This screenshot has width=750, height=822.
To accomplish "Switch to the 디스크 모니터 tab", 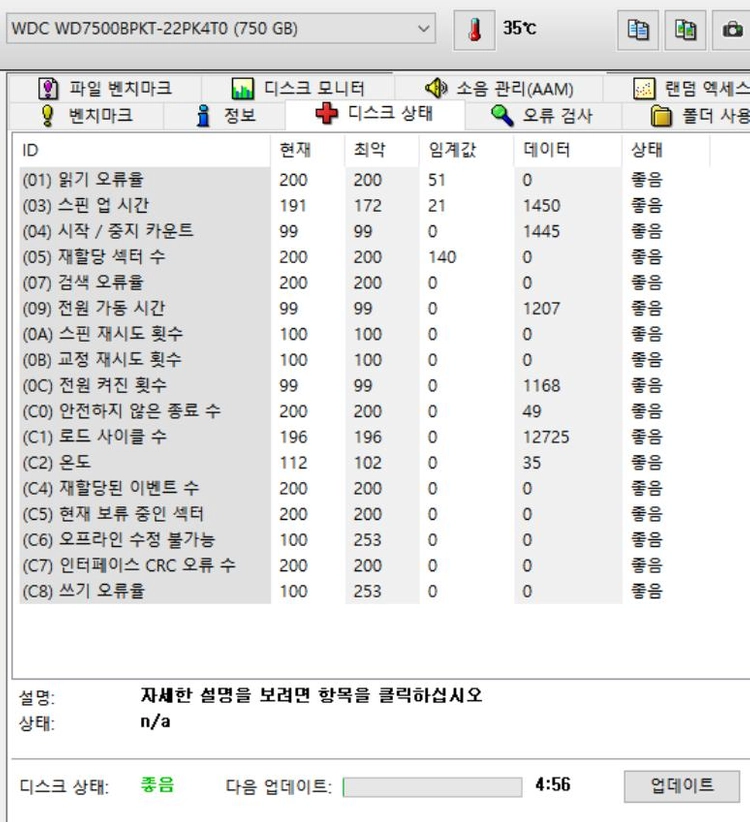I will click(x=298, y=88).
